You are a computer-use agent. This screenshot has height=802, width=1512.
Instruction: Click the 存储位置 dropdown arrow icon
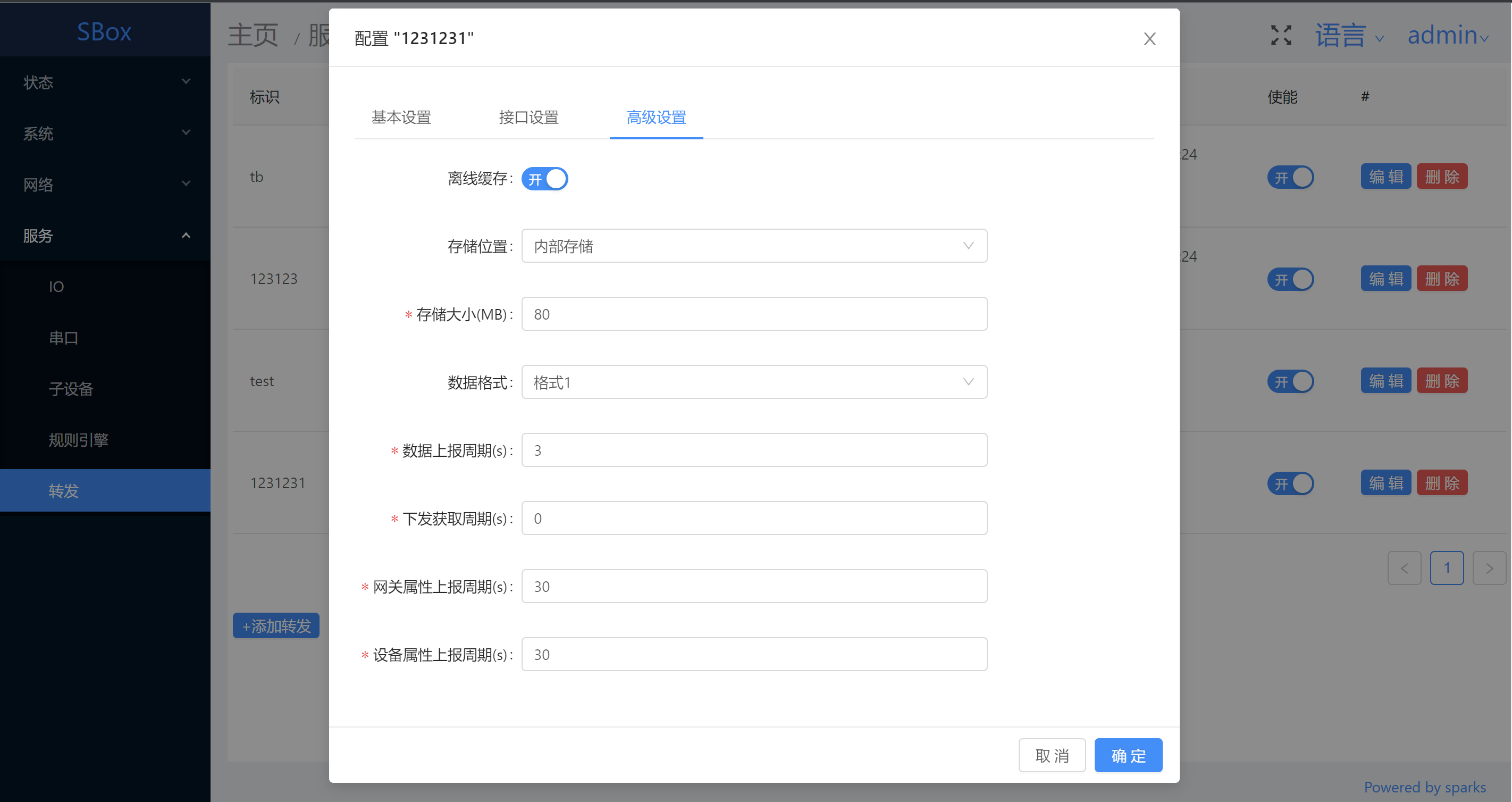968,245
